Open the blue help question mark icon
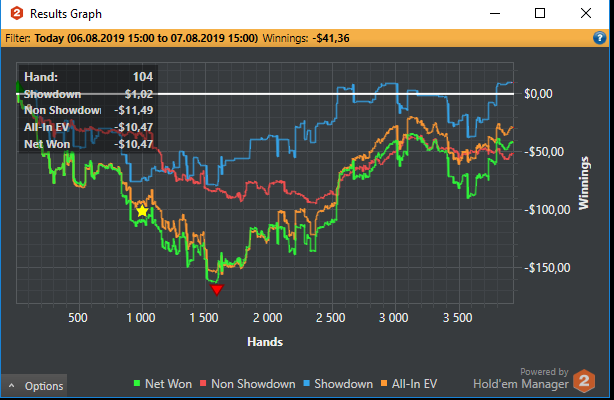Screen dimensions: 614x400 [600, 38]
